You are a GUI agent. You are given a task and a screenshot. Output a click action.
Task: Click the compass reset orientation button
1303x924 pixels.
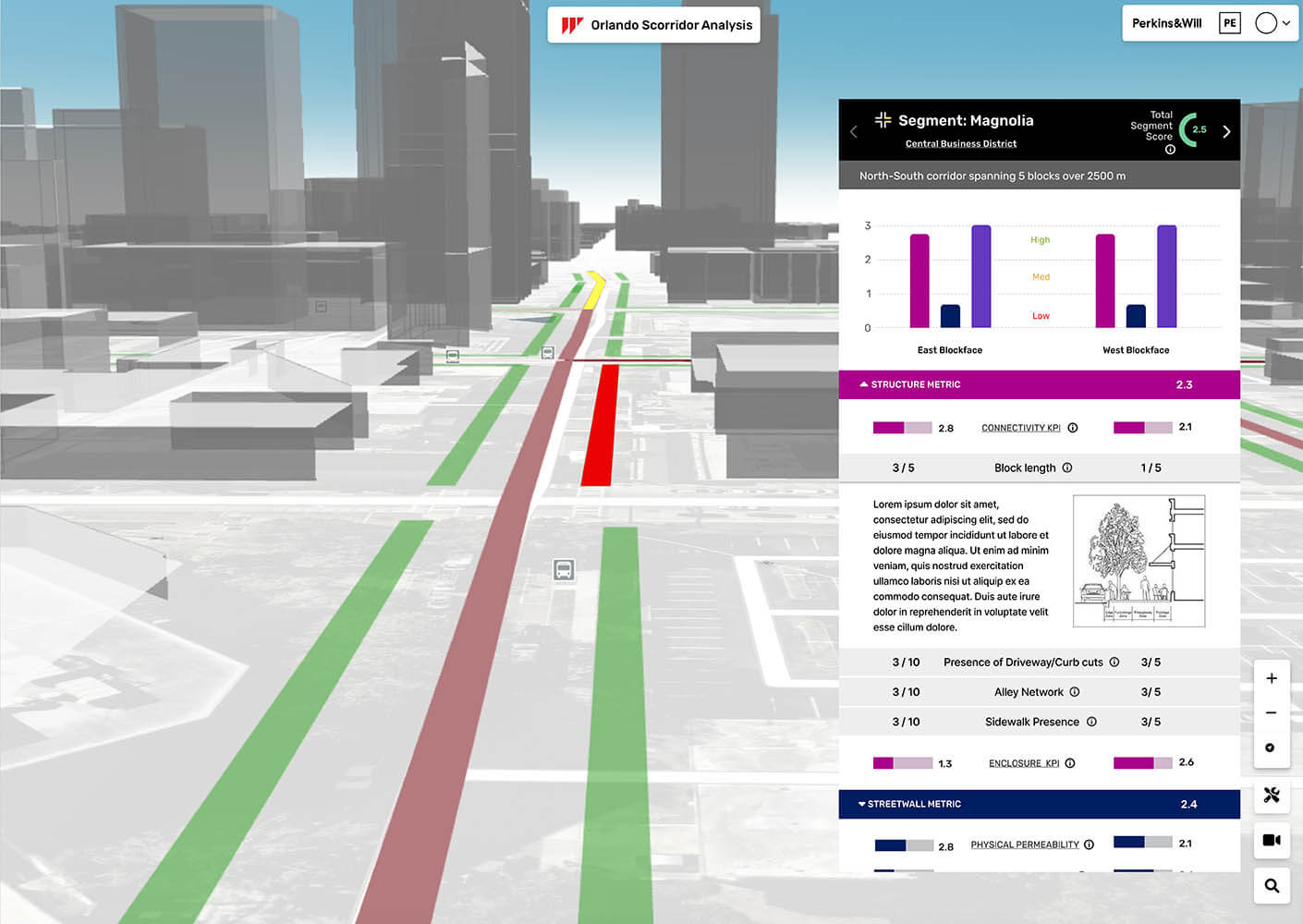tap(1270, 748)
